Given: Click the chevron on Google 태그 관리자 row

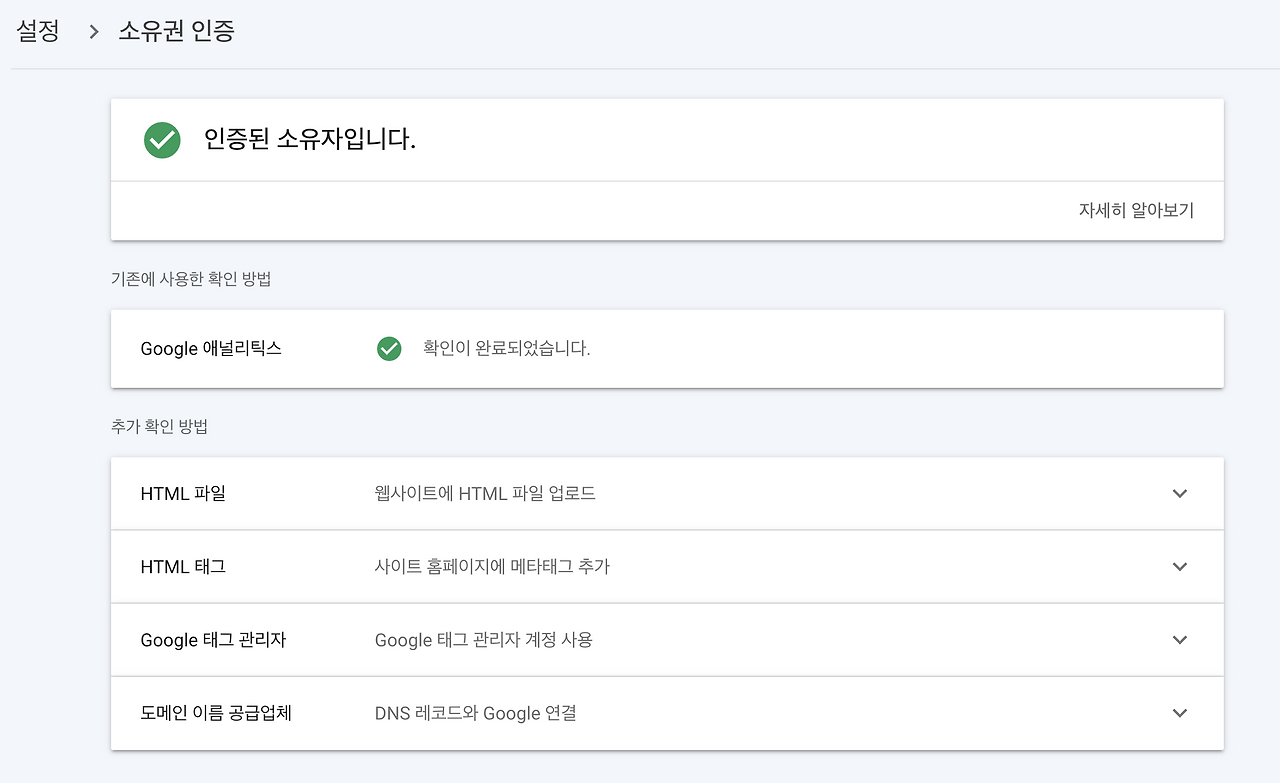Looking at the screenshot, I should (1180, 639).
